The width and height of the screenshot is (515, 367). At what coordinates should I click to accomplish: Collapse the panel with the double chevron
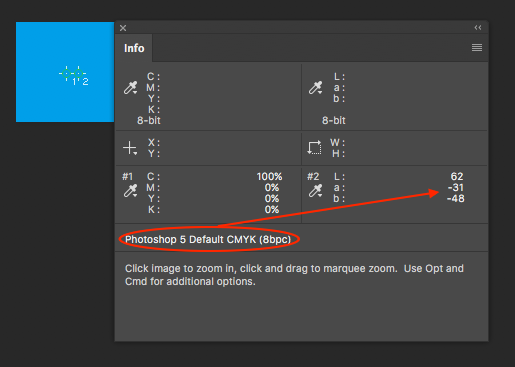478,28
